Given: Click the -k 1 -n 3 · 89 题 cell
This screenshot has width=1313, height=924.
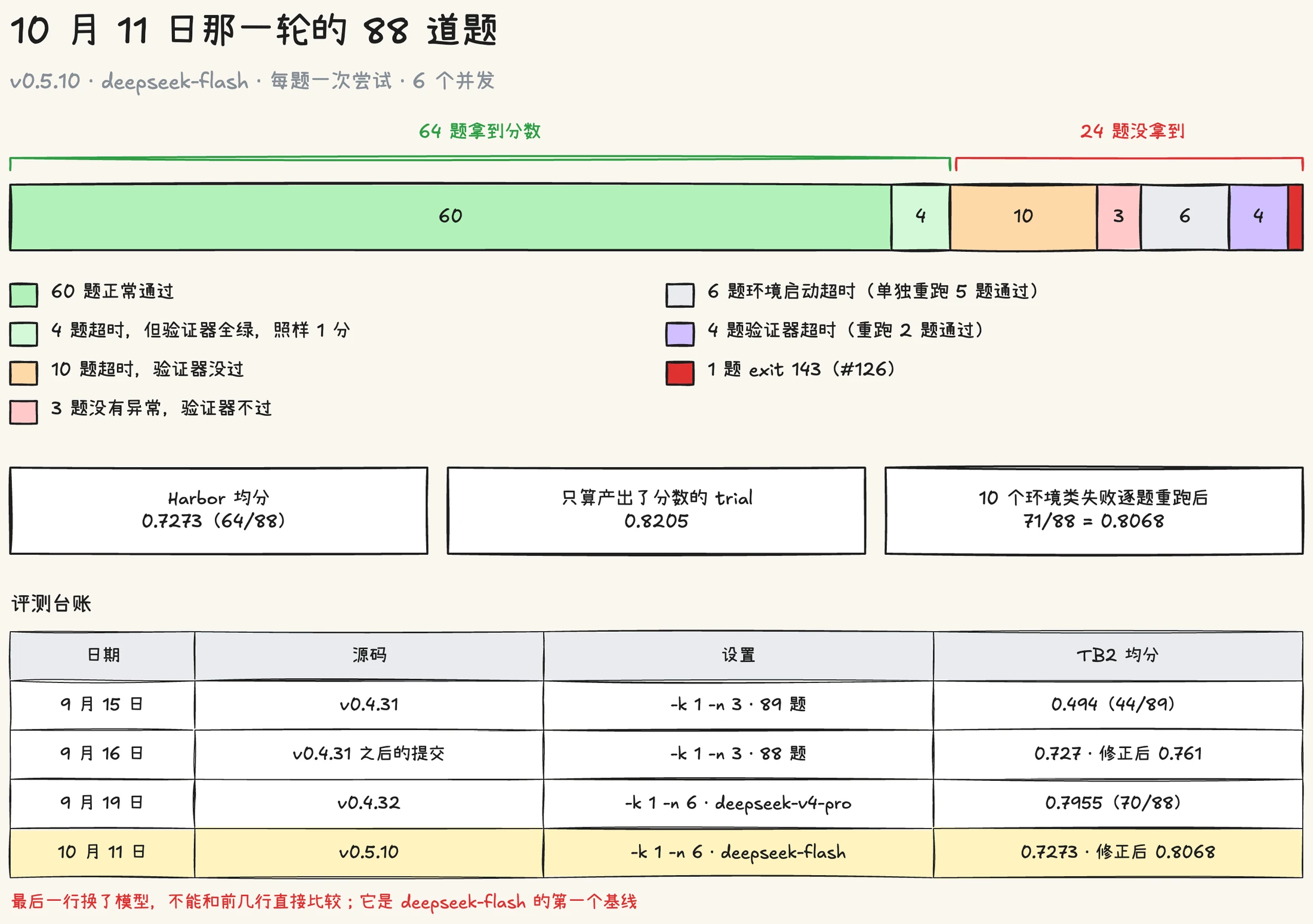Looking at the screenshot, I should (738, 704).
